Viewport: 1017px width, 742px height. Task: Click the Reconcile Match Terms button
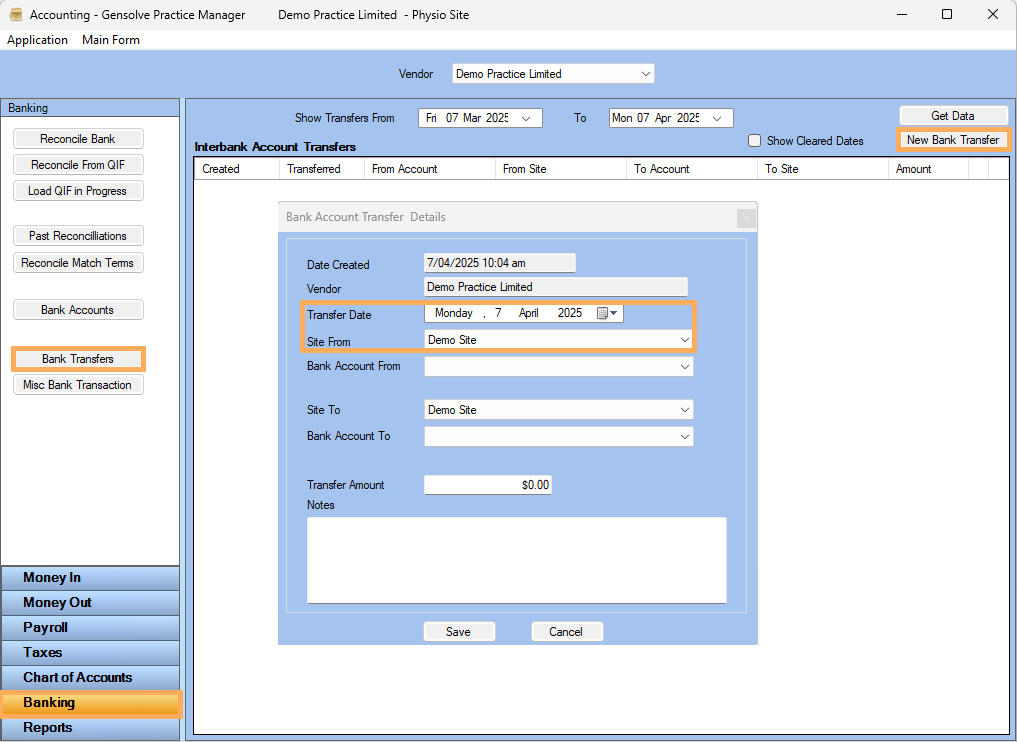[78, 263]
